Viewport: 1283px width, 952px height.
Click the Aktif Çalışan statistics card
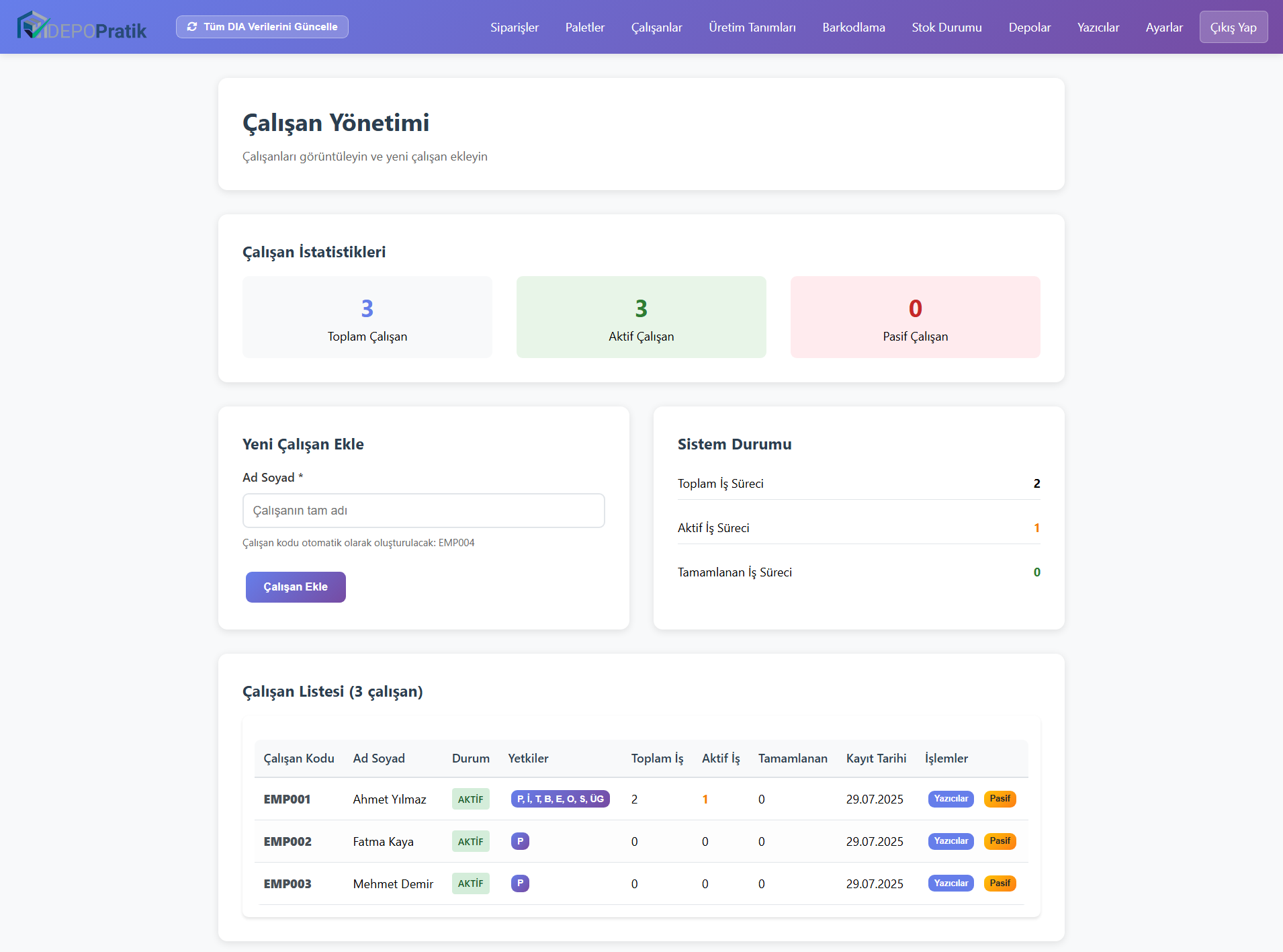641,317
